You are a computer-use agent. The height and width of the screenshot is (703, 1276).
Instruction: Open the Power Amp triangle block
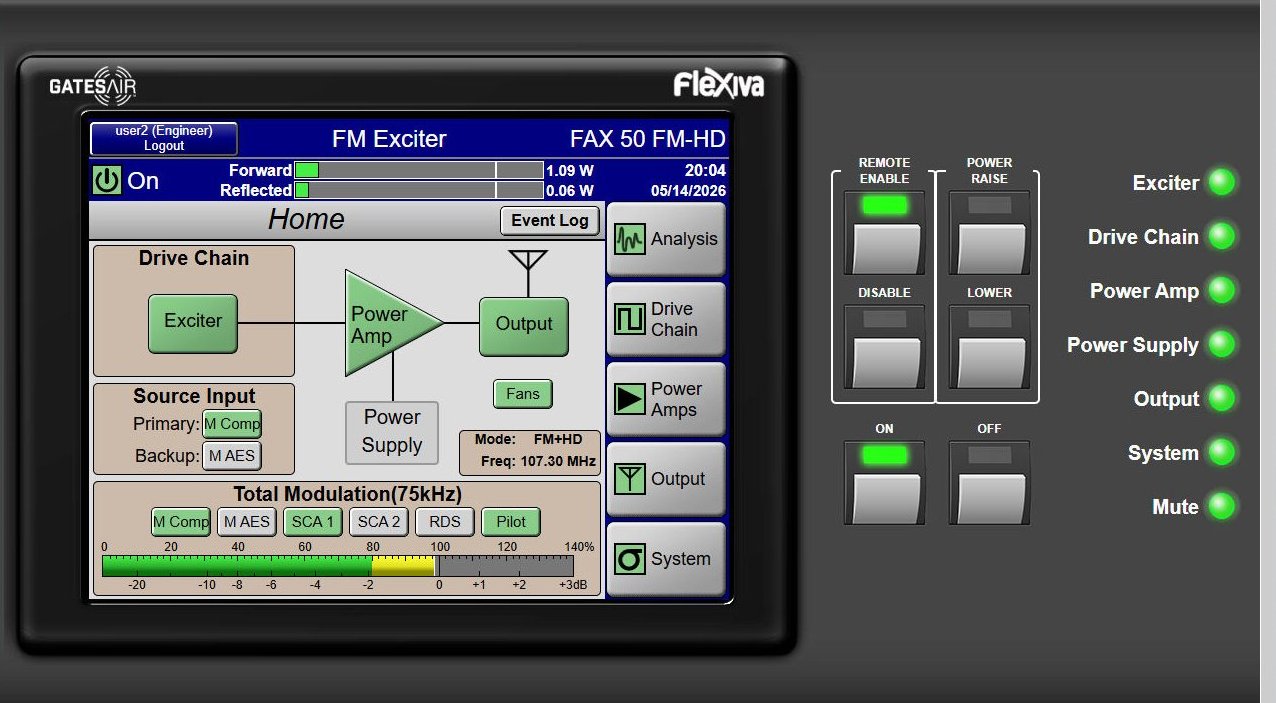385,323
